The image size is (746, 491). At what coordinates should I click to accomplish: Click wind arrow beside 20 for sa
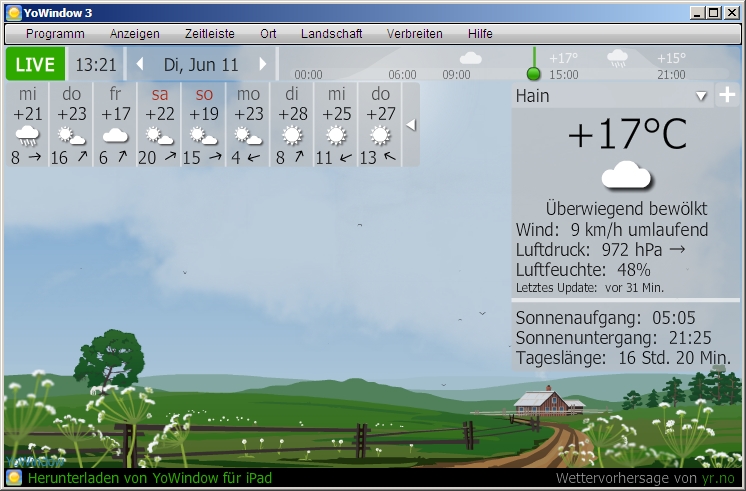click(x=170, y=156)
